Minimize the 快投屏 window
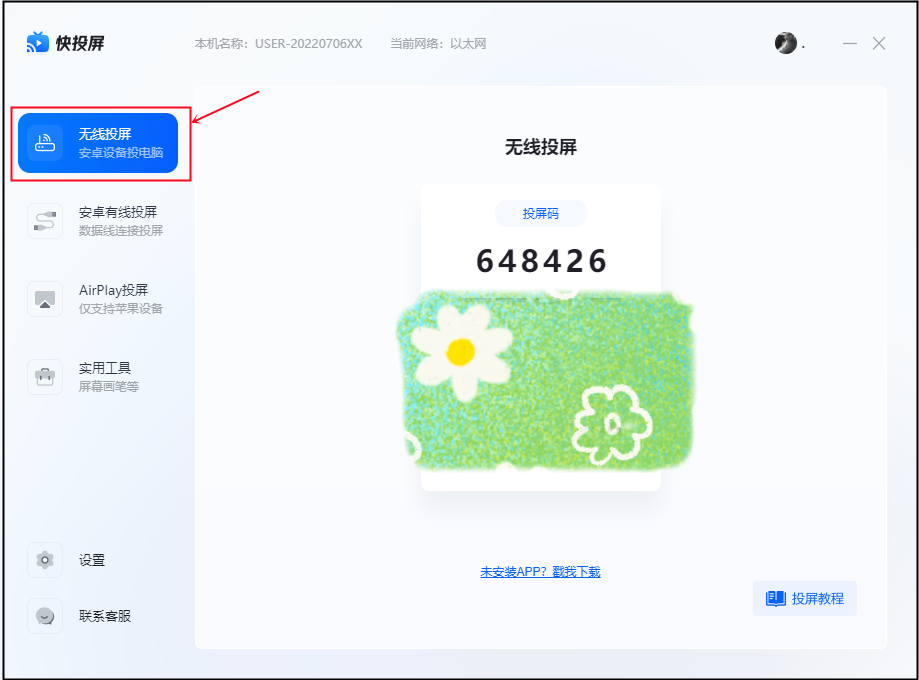This screenshot has width=919, height=680. [850, 43]
